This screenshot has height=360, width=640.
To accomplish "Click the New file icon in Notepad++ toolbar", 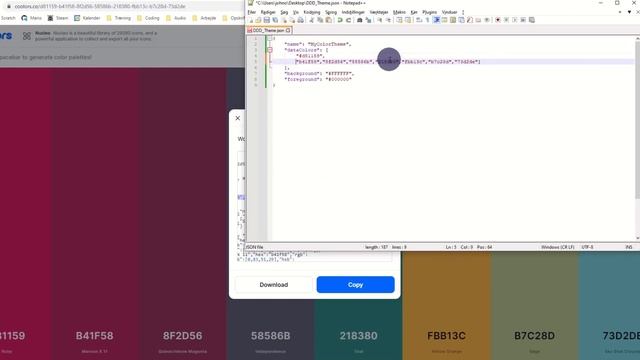I will coord(251,20).
